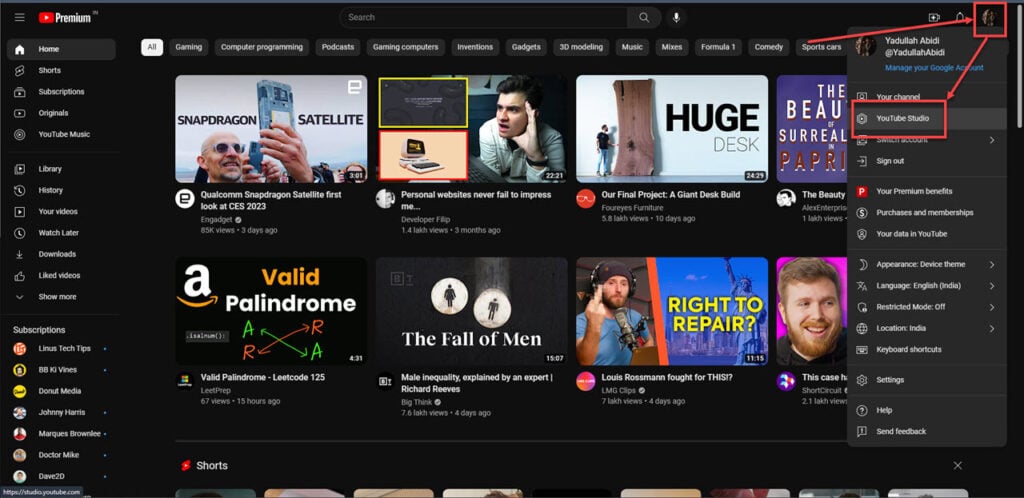
Task: Select the Formula 1 chip
Action: (x=718, y=47)
